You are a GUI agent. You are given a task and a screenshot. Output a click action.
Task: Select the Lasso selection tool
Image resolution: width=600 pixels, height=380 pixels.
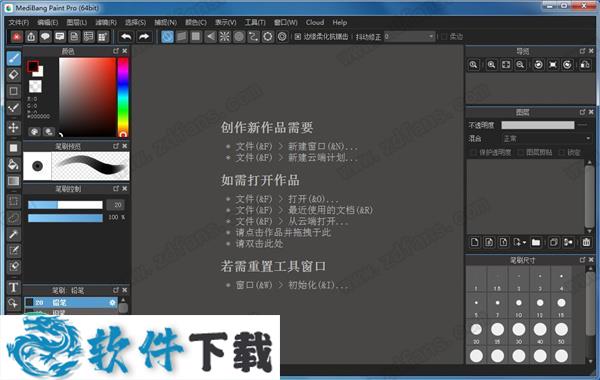click(14, 217)
